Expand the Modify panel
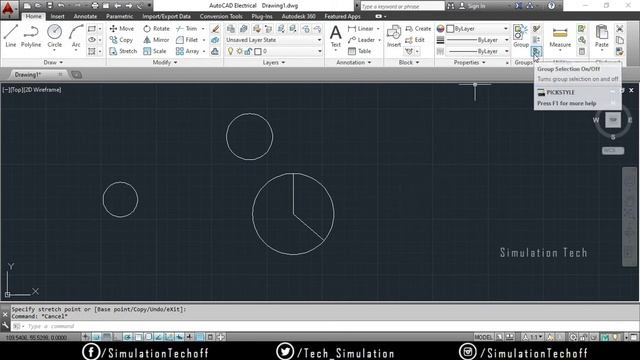 point(165,62)
